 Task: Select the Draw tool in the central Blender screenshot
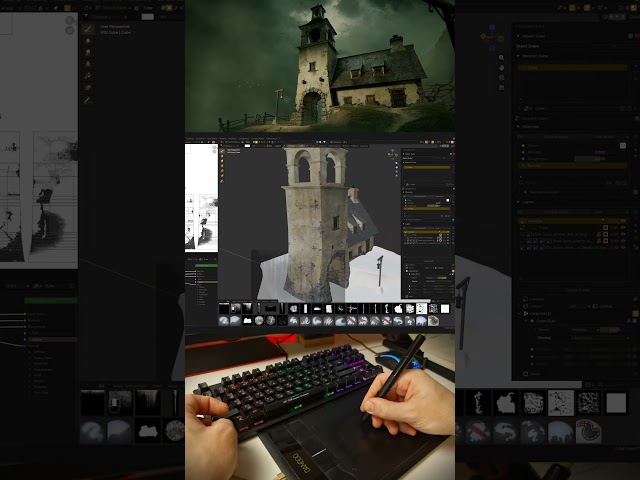click(x=222, y=151)
